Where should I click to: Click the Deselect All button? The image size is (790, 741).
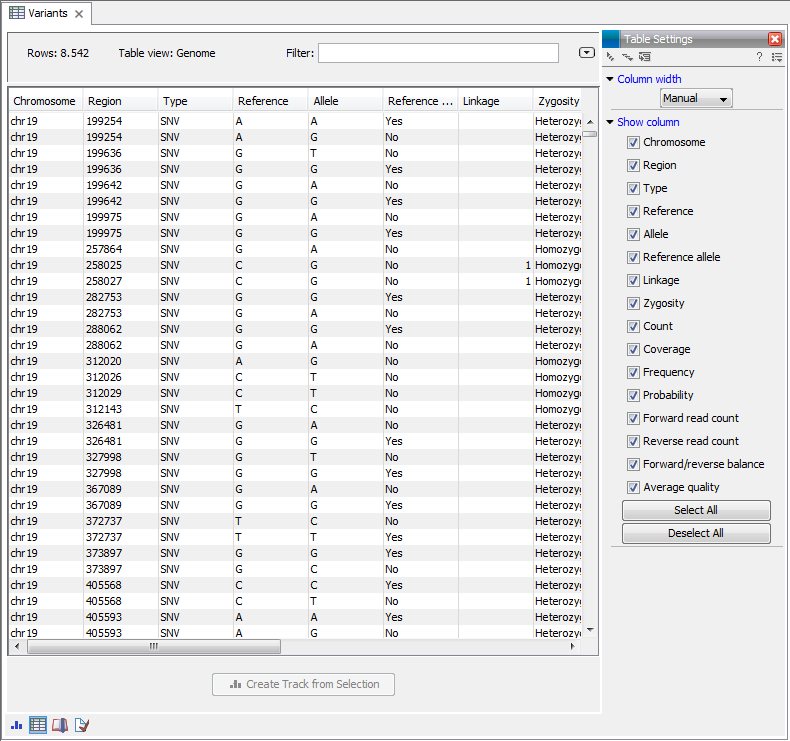pos(696,533)
